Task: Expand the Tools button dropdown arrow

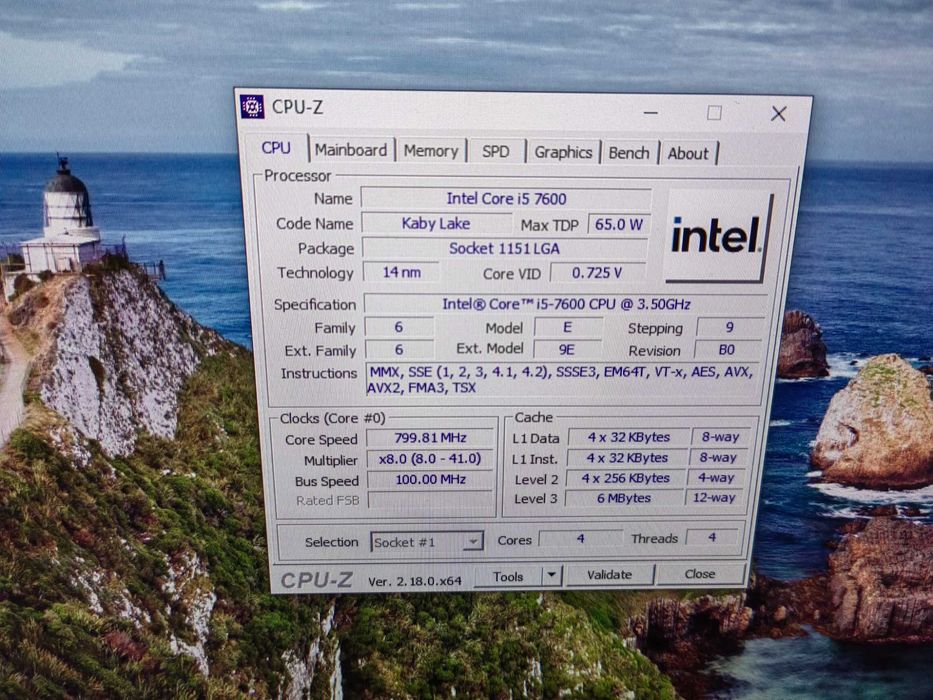Action: click(552, 575)
